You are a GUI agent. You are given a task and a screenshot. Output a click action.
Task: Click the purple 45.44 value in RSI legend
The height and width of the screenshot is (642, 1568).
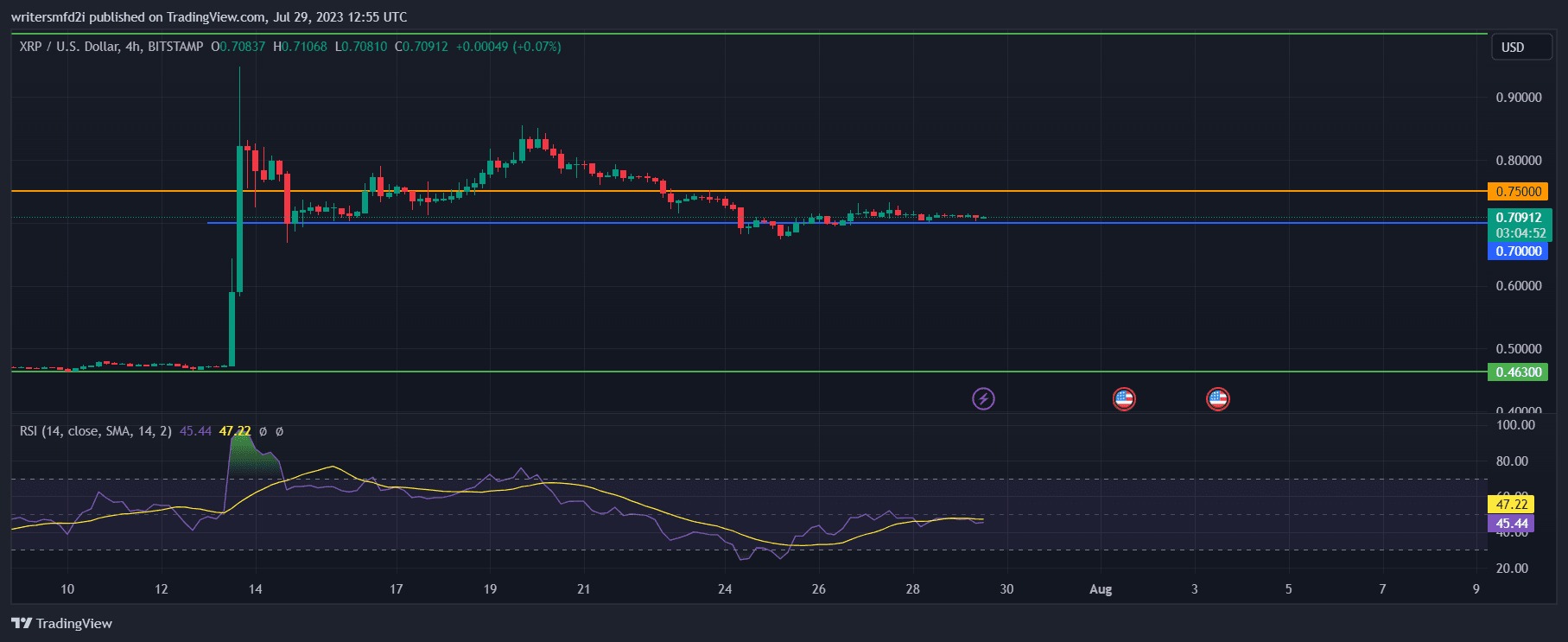pyautogui.click(x=195, y=430)
